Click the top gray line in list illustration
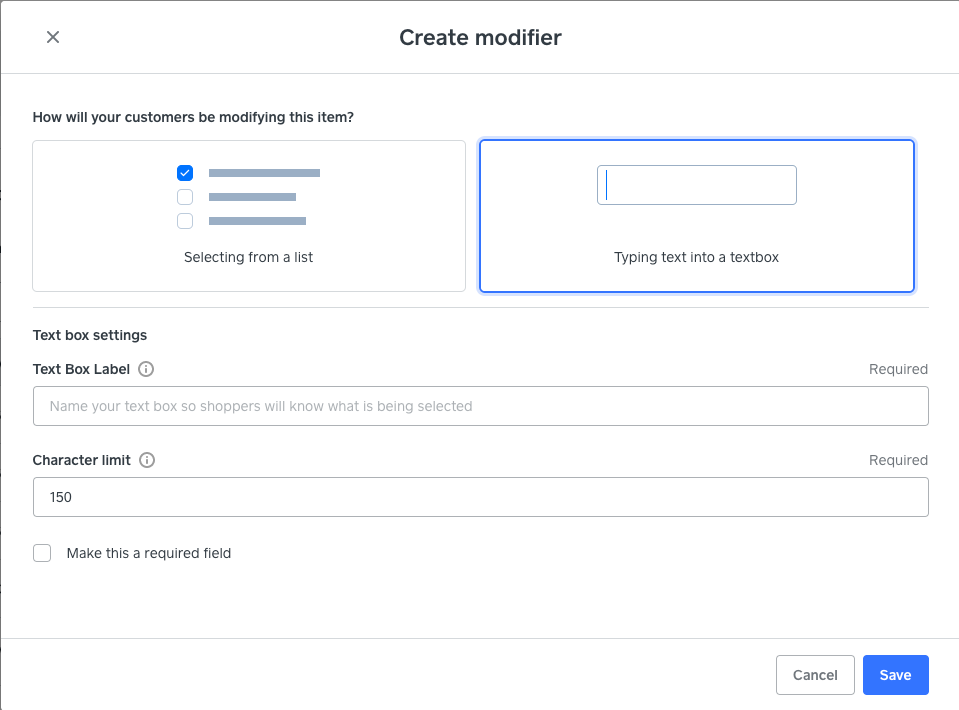This screenshot has width=959, height=710. point(264,173)
